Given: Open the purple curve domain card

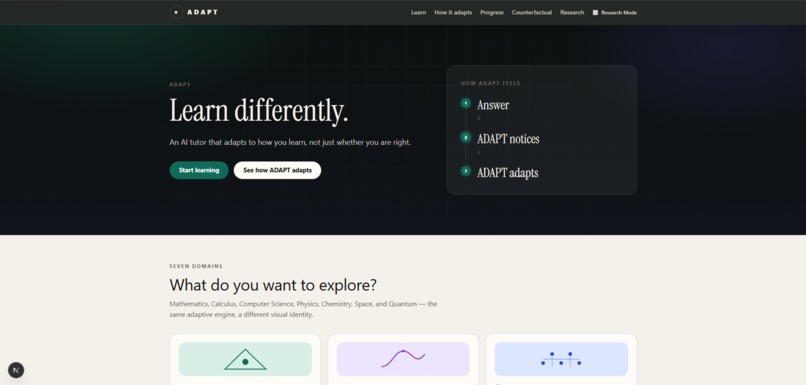Looking at the screenshot, I should tap(403, 359).
